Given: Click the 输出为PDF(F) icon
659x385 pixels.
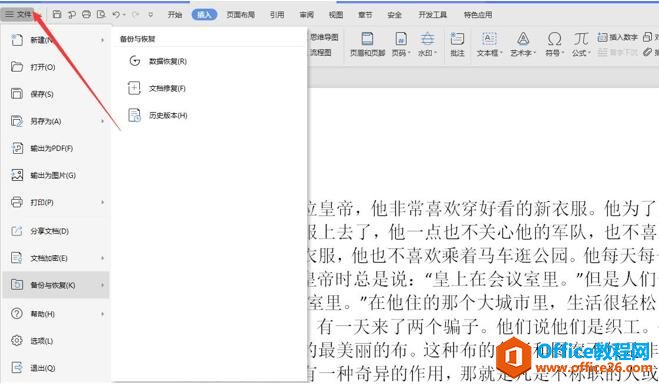Looking at the screenshot, I should pyautogui.click(x=17, y=148).
